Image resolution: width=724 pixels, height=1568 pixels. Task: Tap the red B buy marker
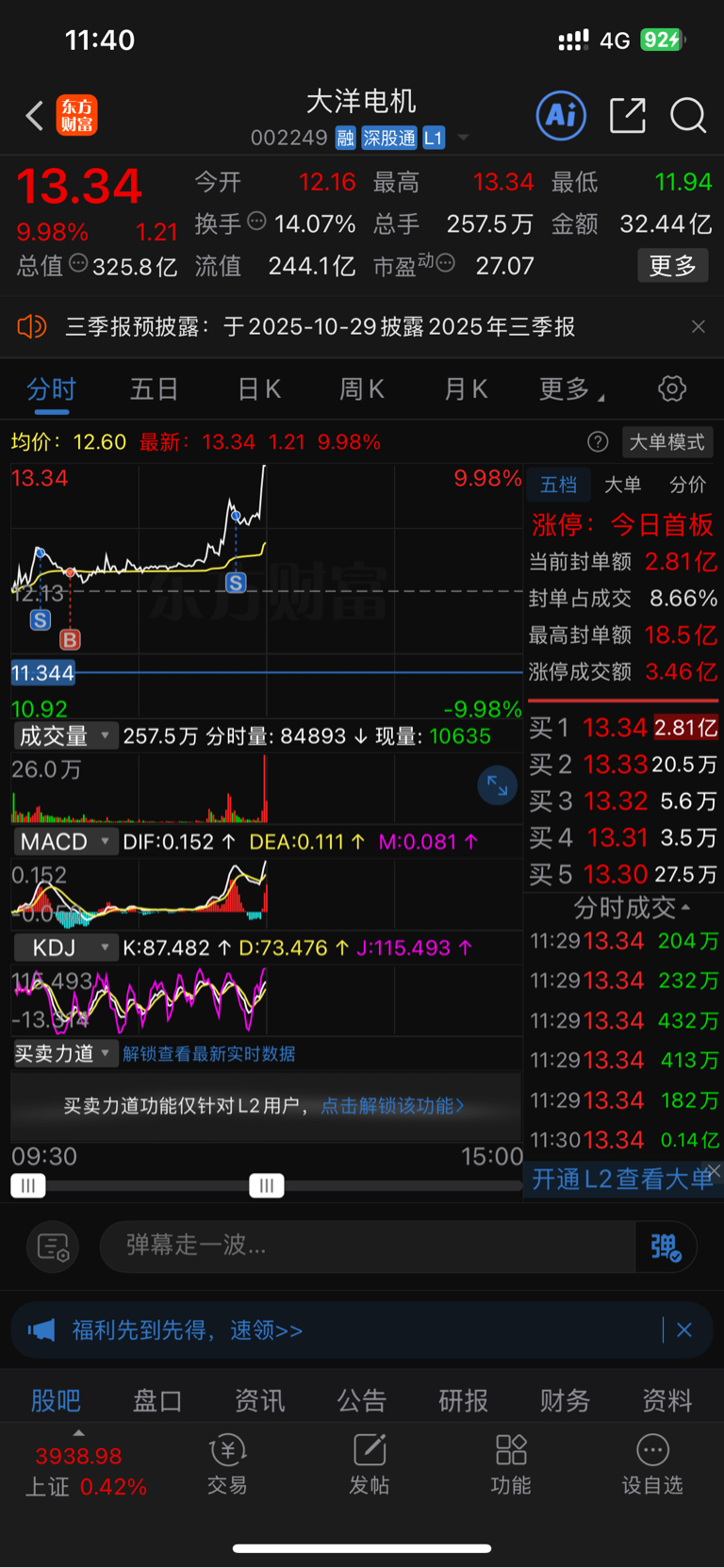(70, 639)
